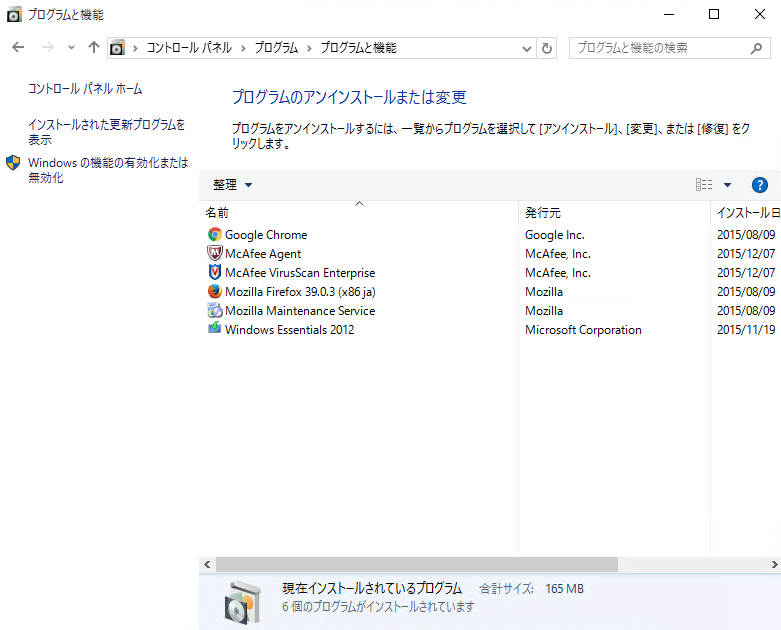The width and height of the screenshot is (781, 630).
Task: Open Windows の機能の有効化または無効化 link
Action: pos(108,170)
